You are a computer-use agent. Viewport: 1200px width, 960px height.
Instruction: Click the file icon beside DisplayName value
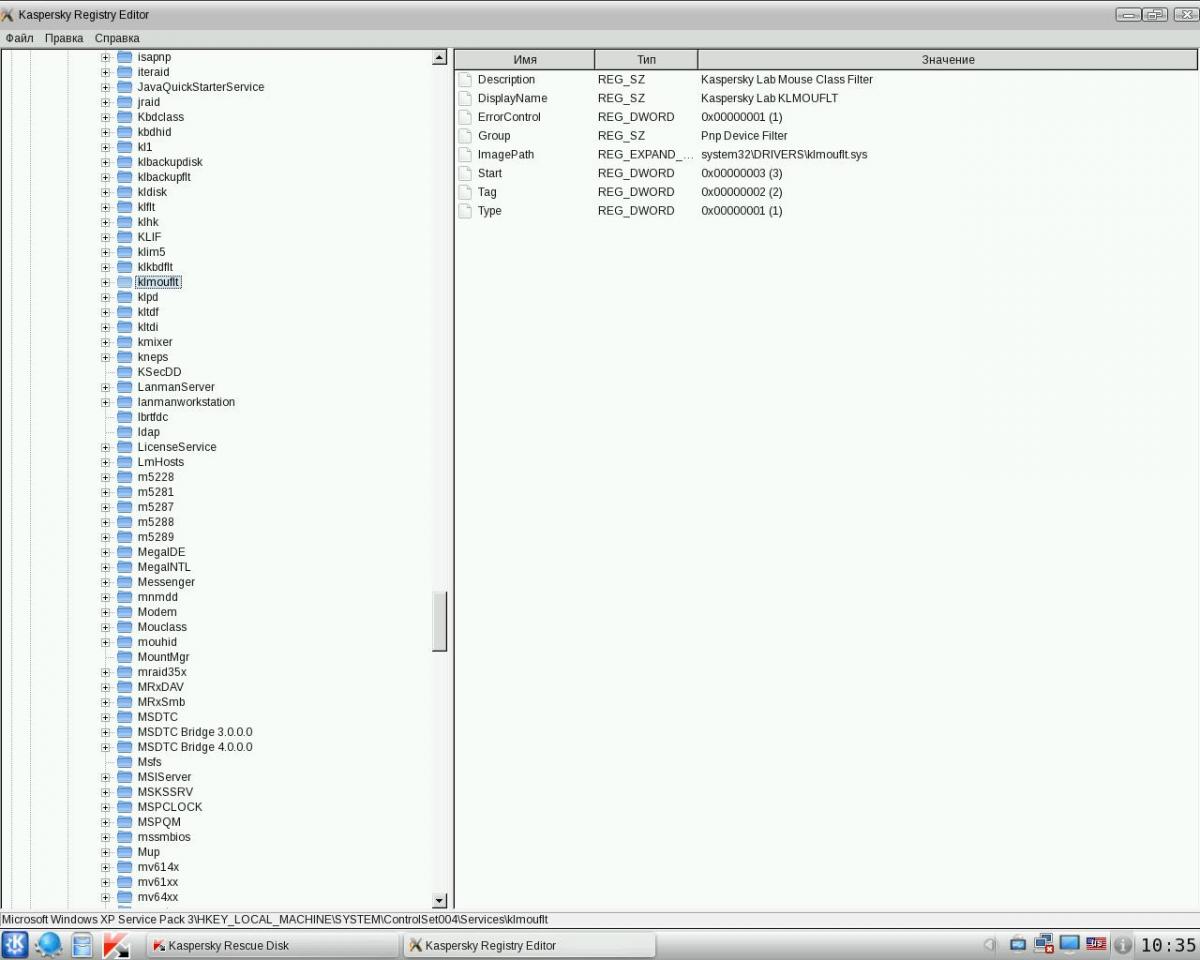point(465,98)
